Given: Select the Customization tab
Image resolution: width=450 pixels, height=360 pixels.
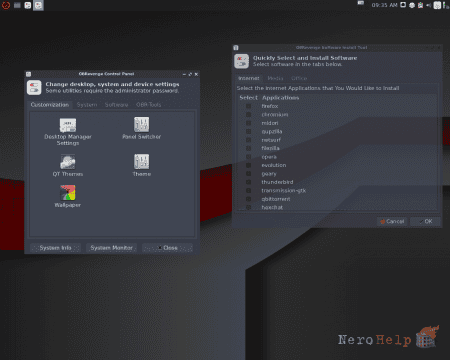Looking at the screenshot, I should 50,105.
